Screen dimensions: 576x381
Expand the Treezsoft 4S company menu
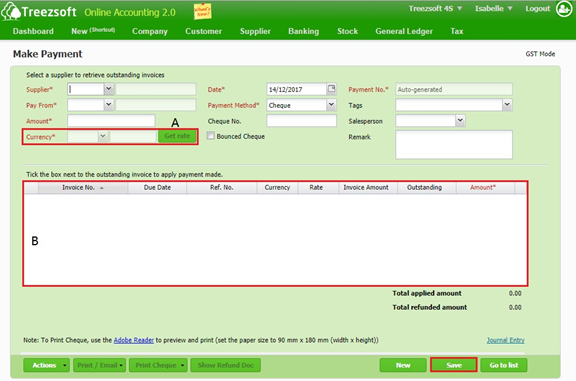coord(435,8)
